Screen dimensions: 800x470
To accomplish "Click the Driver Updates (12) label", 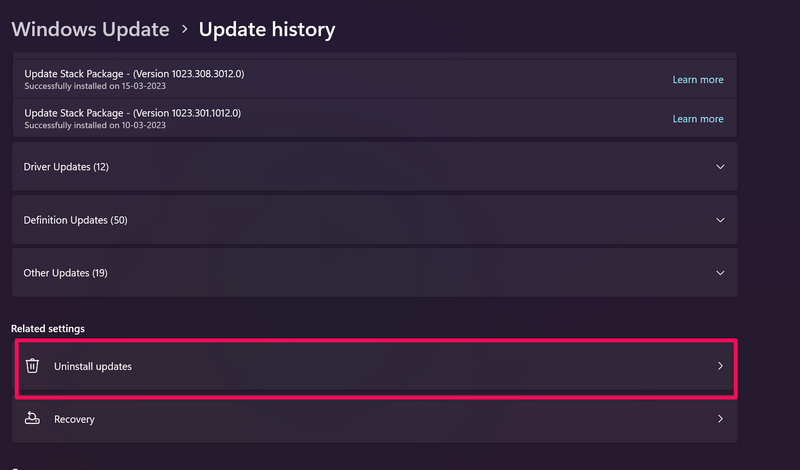I will coord(66,167).
